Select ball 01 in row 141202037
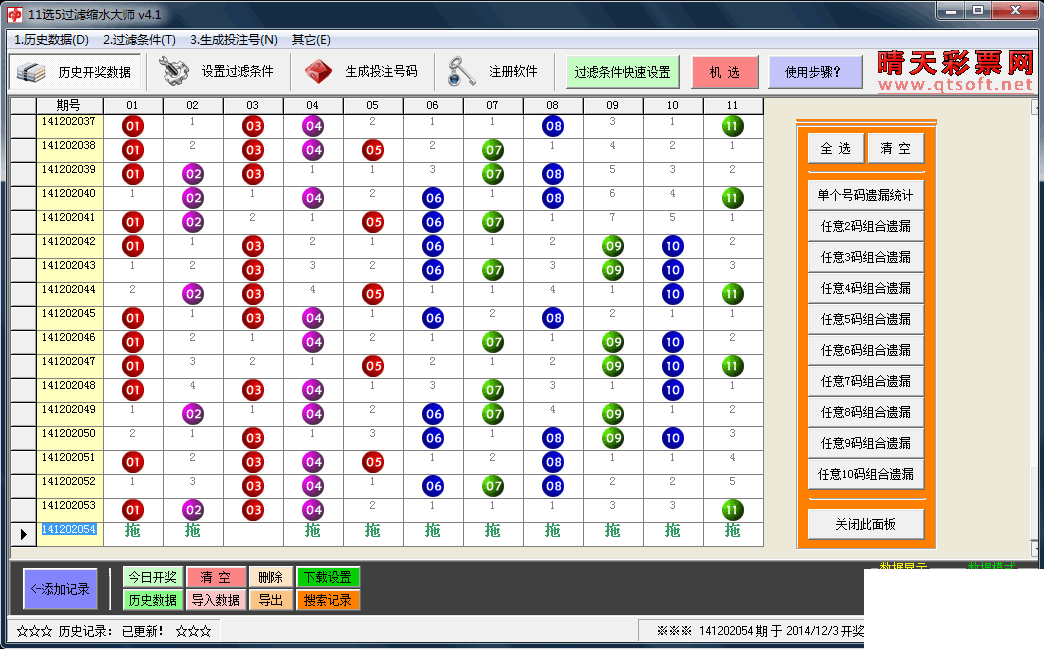1044x649 pixels. tap(132, 126)
